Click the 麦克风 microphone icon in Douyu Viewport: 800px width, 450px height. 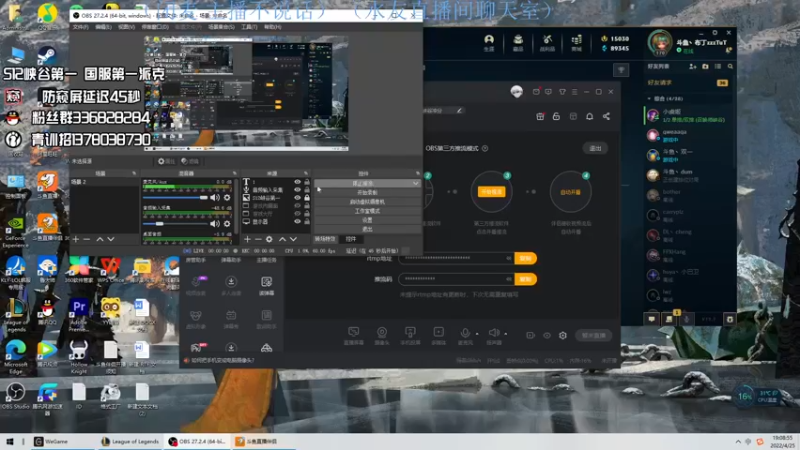pyautogui.click(x=465, y=335)
